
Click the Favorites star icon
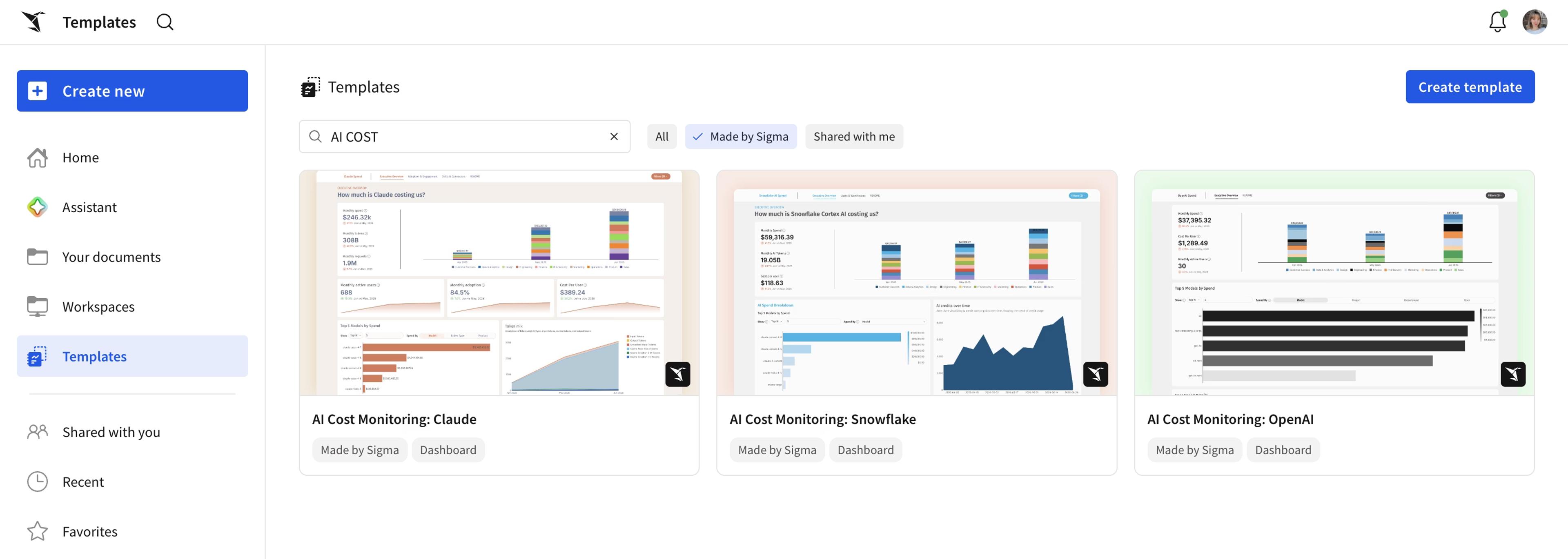pyautogui.click(x=37, y=532)
